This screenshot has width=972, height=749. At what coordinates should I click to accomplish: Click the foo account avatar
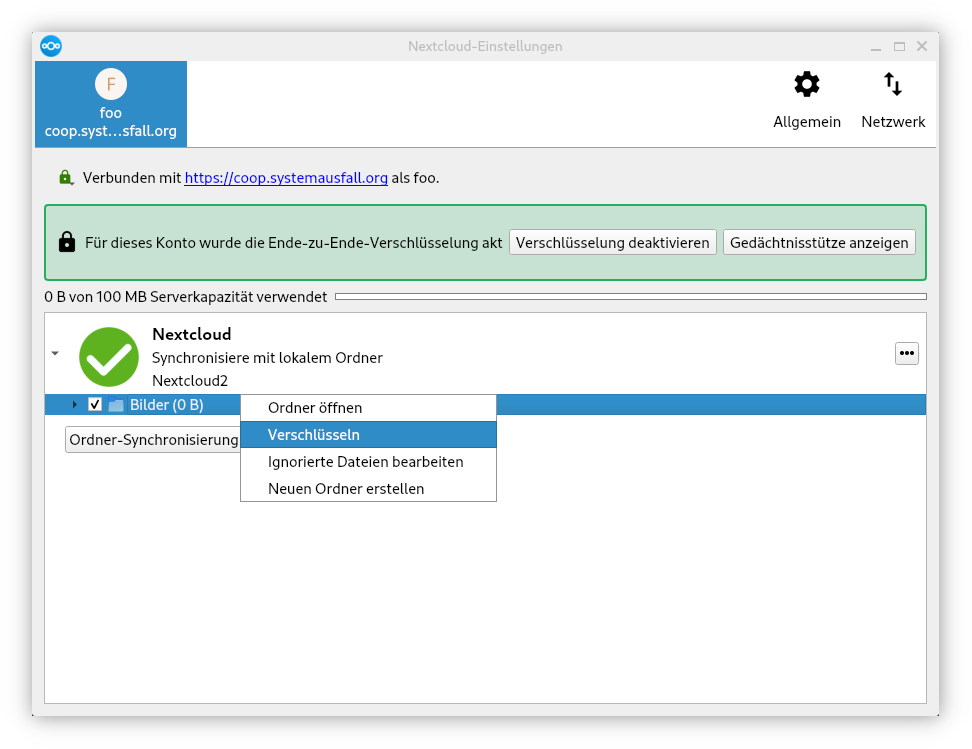pos(111,84)
